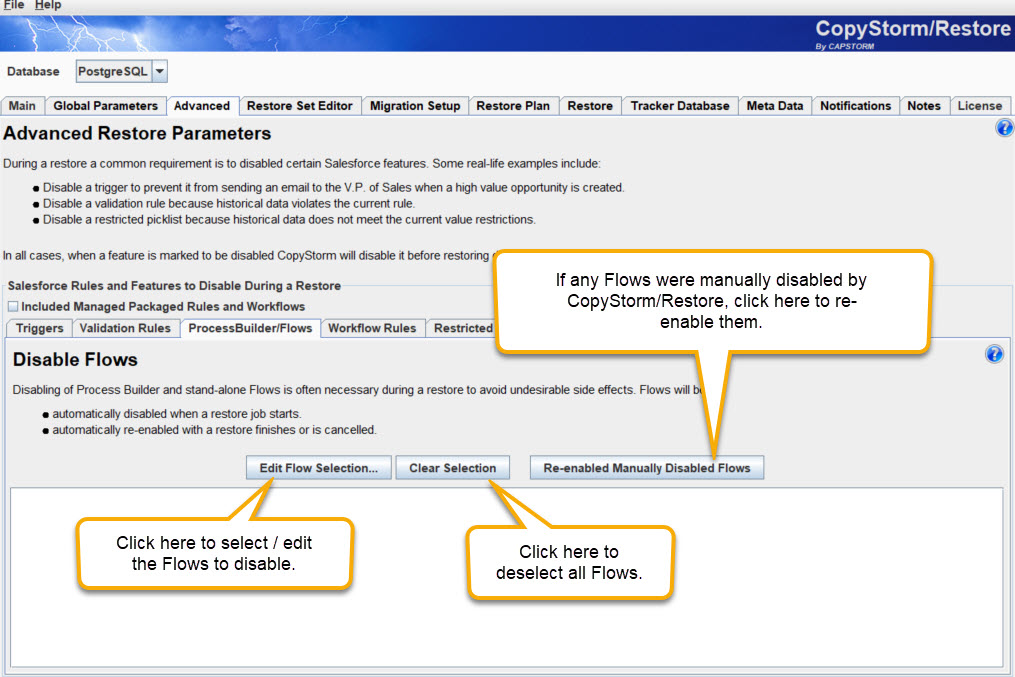Open the Notifications tab
This screenshot has width=1015, height=677.
point(856,106)
